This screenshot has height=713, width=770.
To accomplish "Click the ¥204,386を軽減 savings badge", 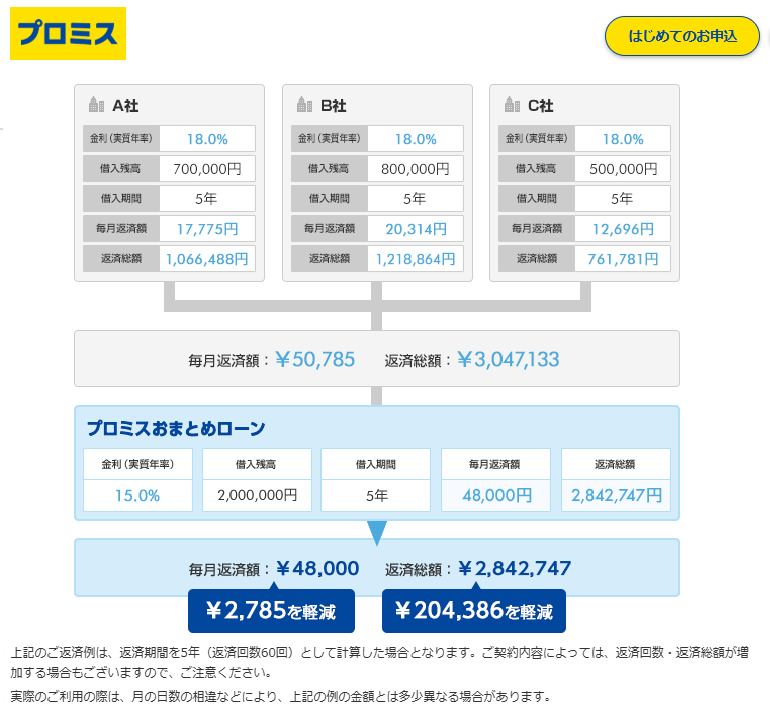I will click(x=473, y=610).
